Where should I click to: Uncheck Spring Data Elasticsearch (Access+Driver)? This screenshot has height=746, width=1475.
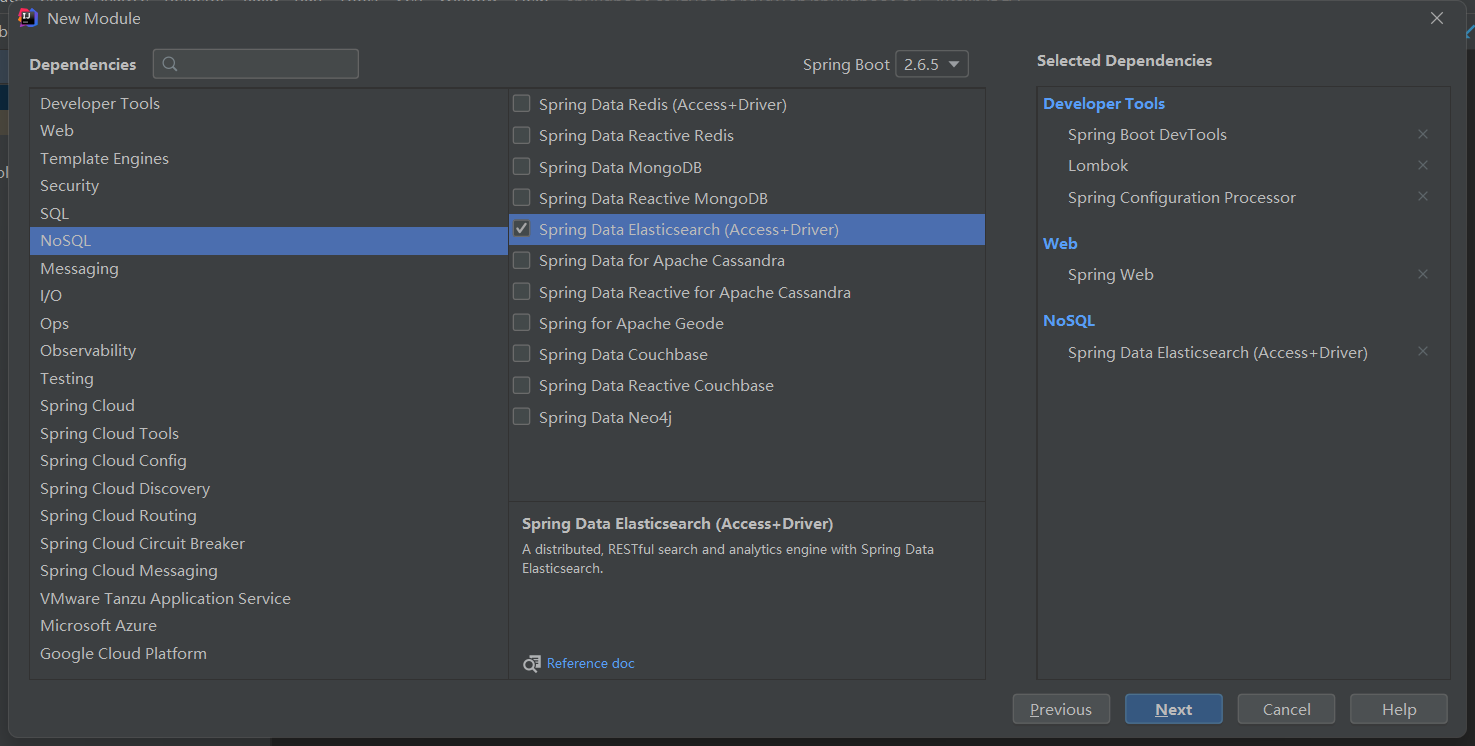[x=522, y=229]
